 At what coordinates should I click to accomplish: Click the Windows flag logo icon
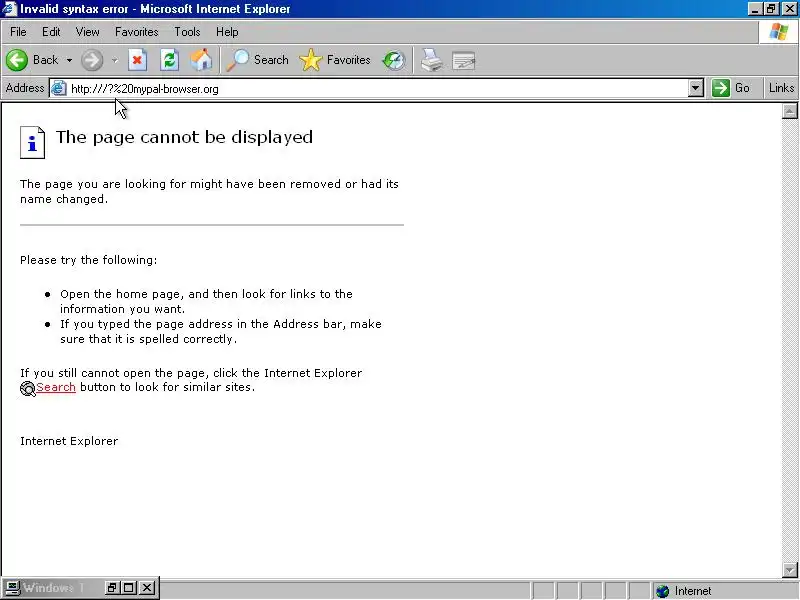pos(779,32)
